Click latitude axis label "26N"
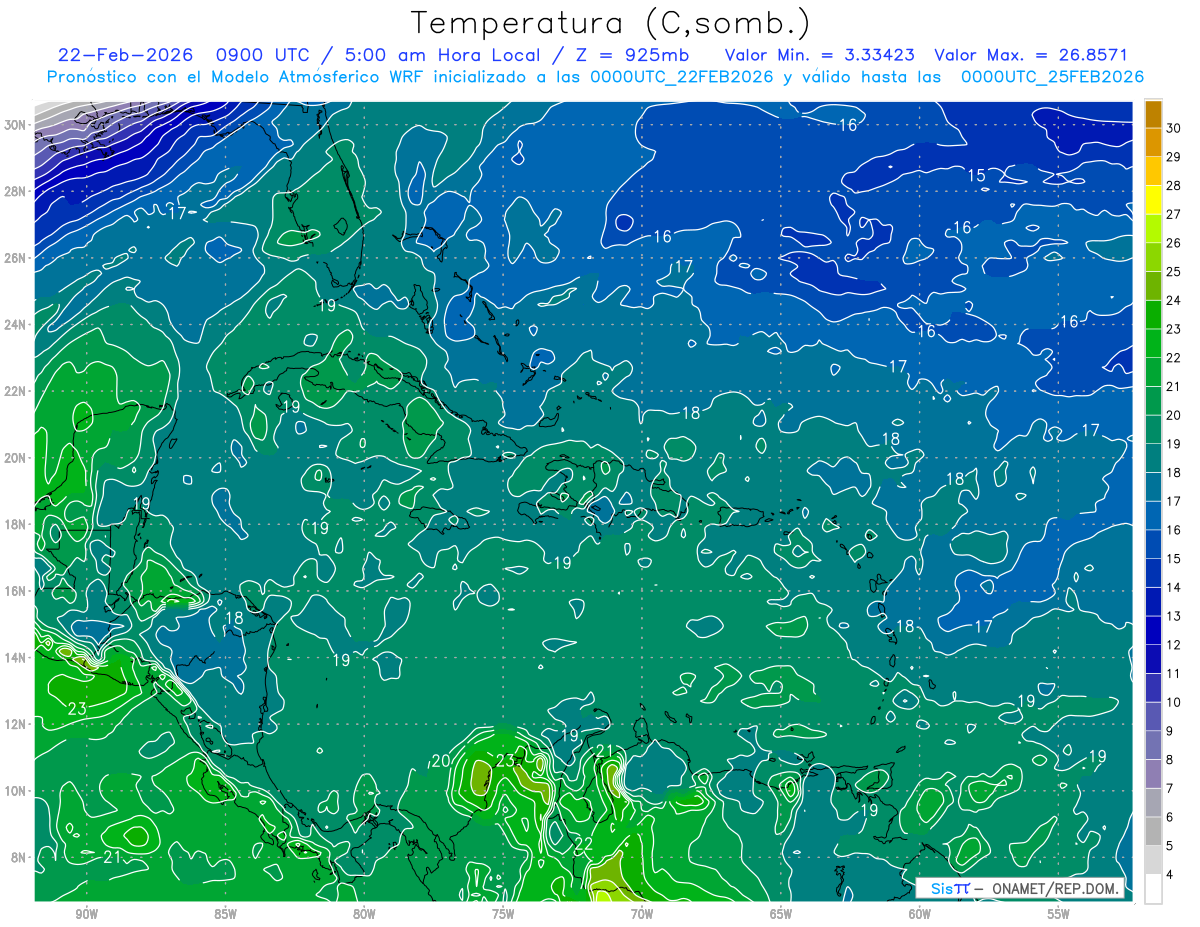 (15, 258)
